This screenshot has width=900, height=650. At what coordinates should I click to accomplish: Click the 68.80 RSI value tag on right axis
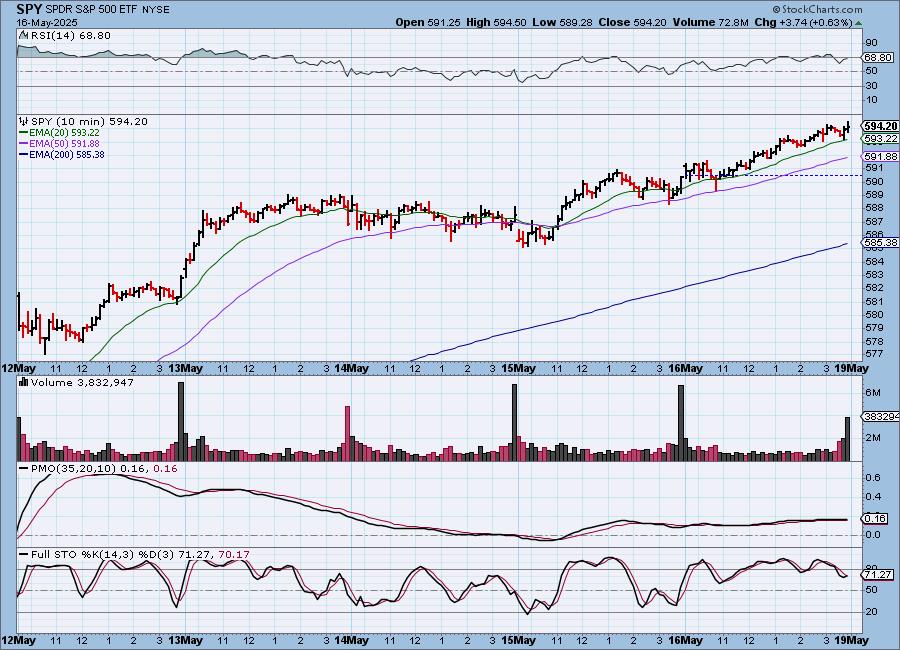coord(878,57)
